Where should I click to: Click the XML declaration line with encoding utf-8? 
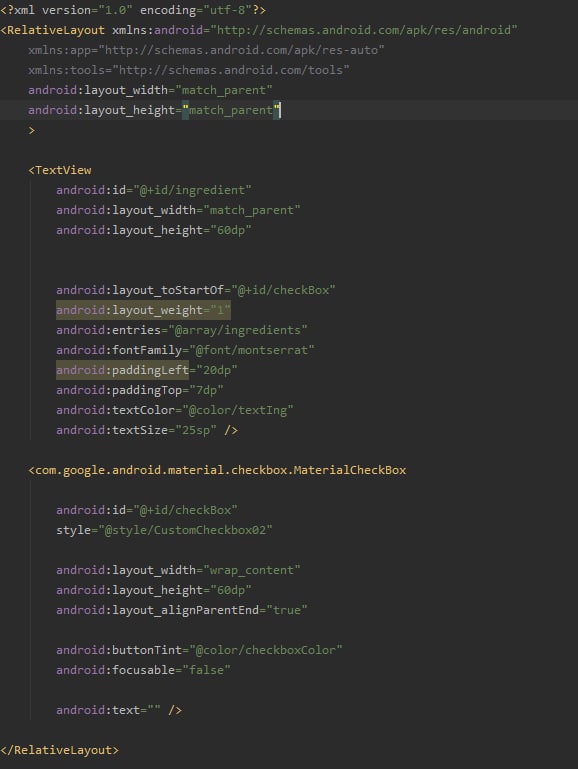pos(133,10)
